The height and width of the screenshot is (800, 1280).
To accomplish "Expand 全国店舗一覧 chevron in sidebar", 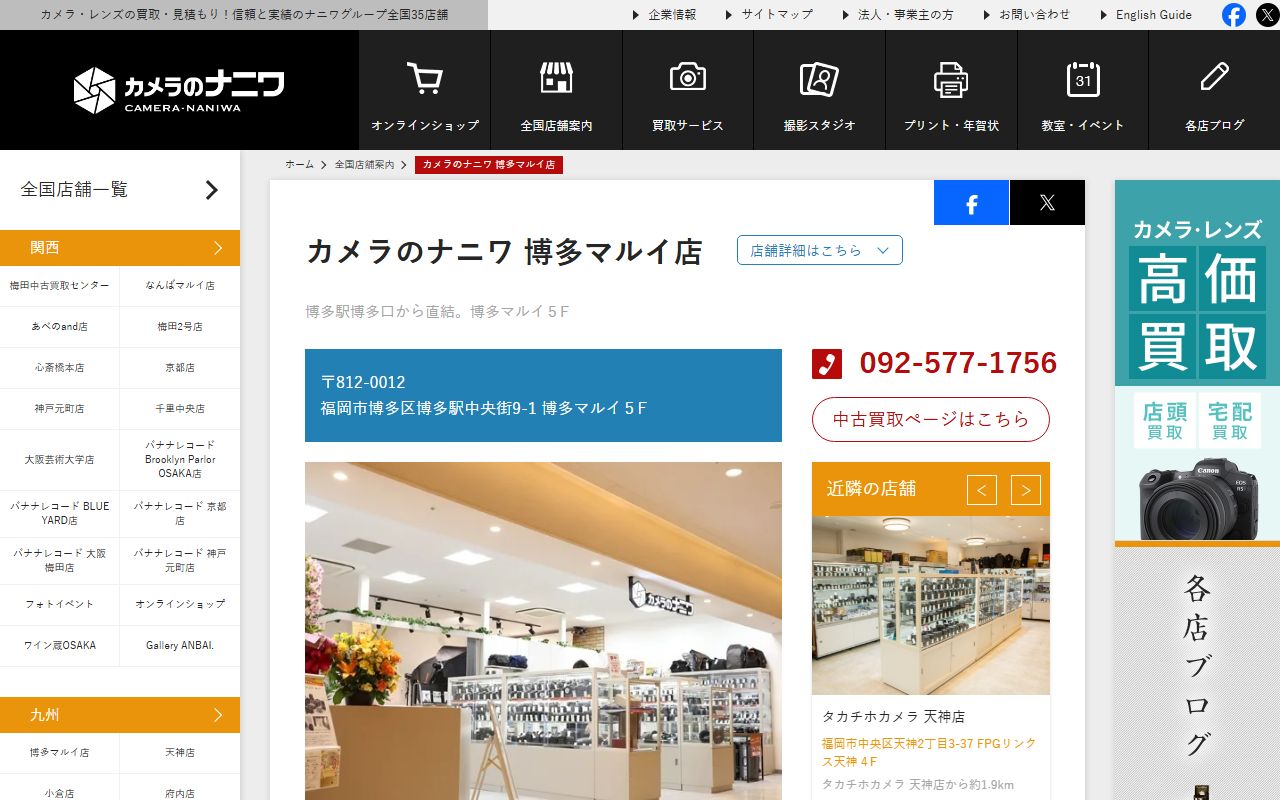I will pyautogui.click(x=211, y=190).
